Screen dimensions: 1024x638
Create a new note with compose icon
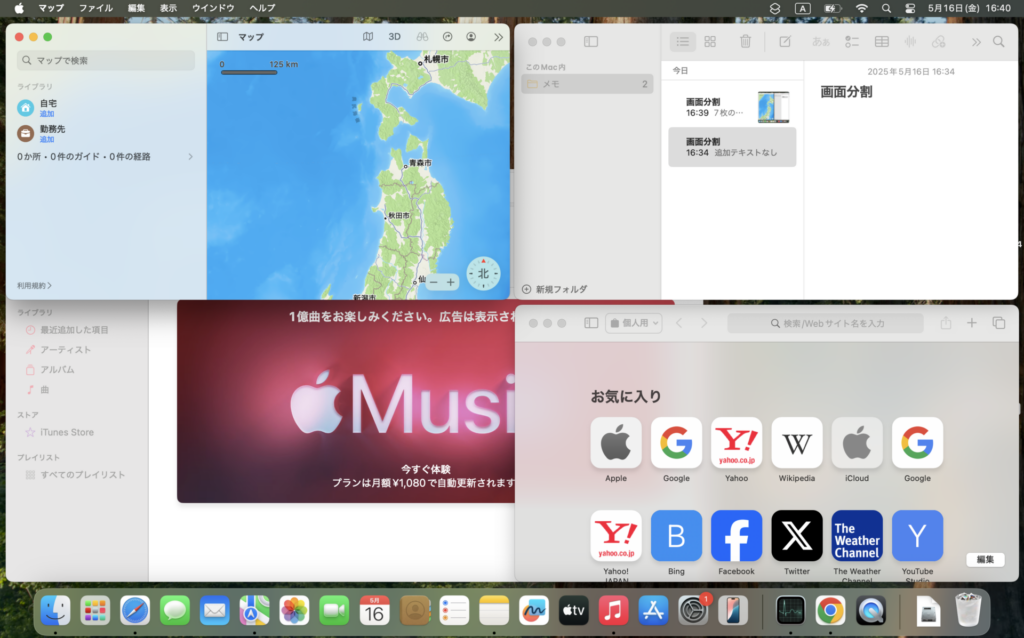(x=785, y=42)
